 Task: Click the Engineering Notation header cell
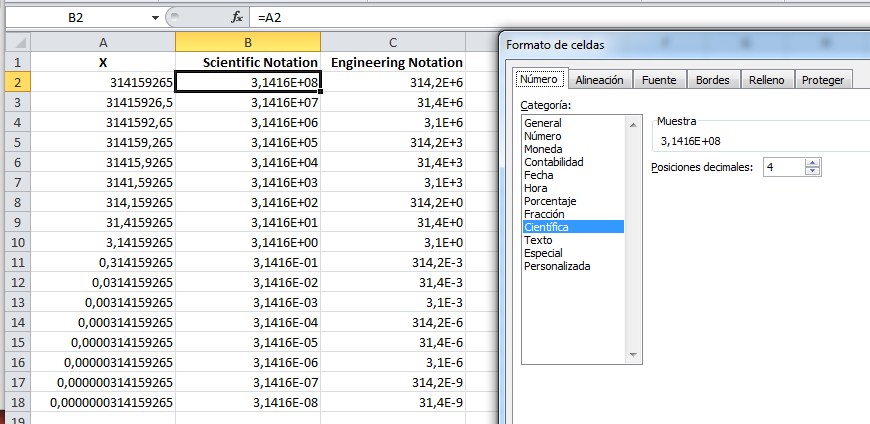pyautogui.click(x=393, y=63)
